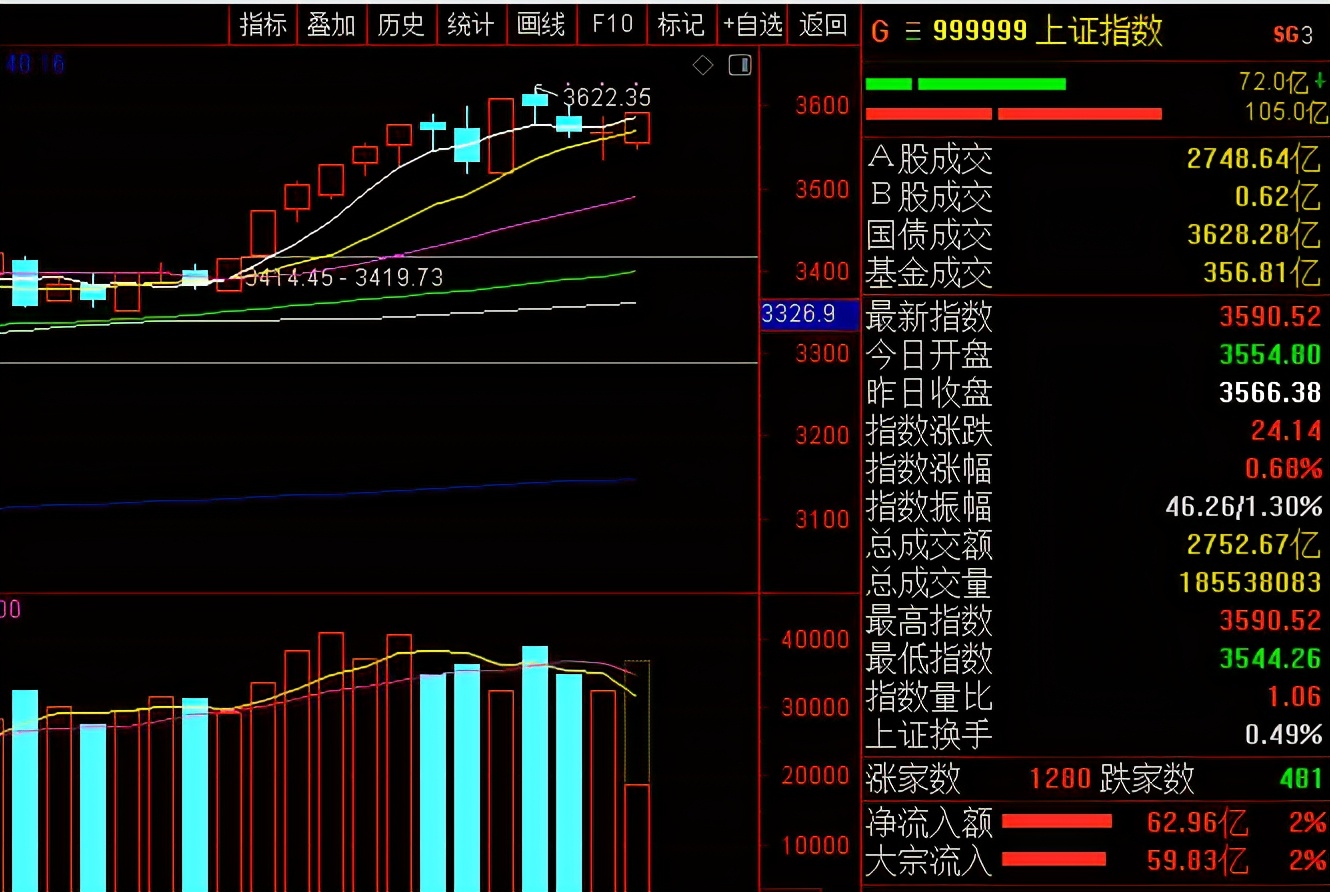Click the 跌家数 count 481
The image size is (1330, 892).
click(x=1301, y=778)
